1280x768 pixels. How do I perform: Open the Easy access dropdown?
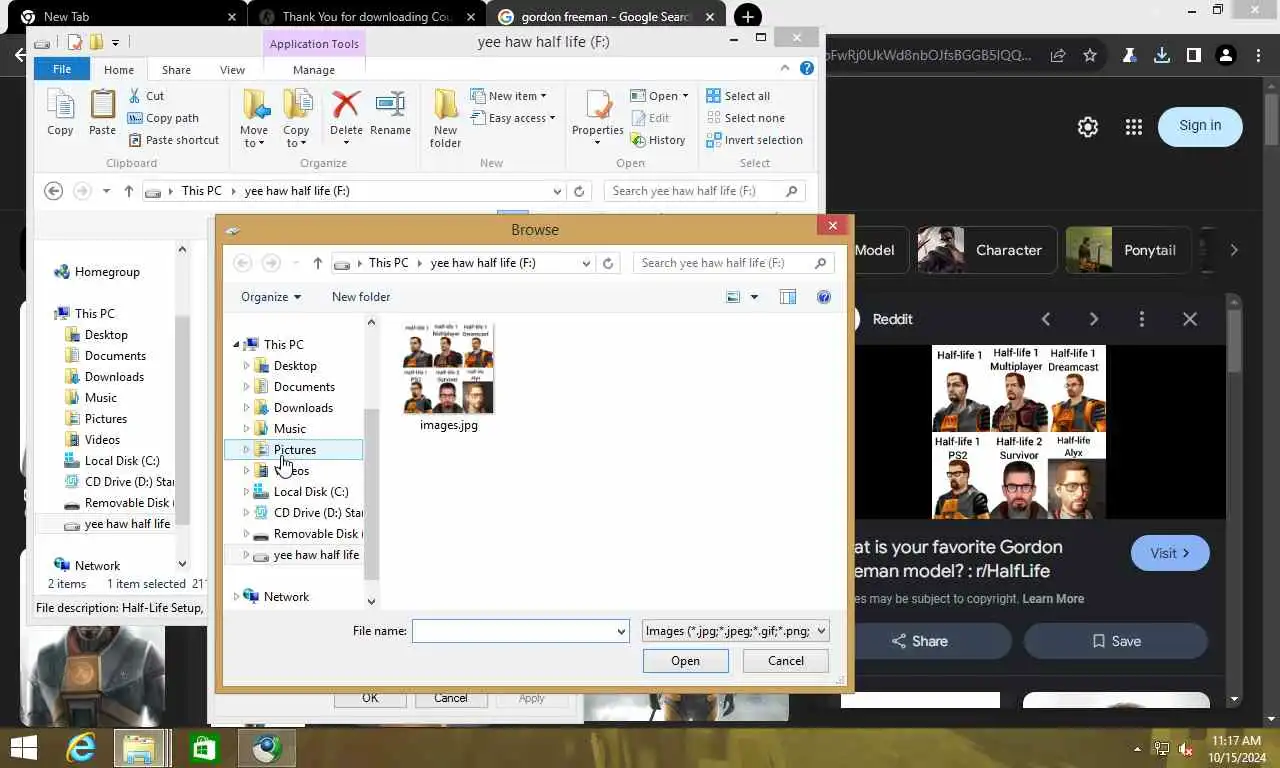(512, 118)
